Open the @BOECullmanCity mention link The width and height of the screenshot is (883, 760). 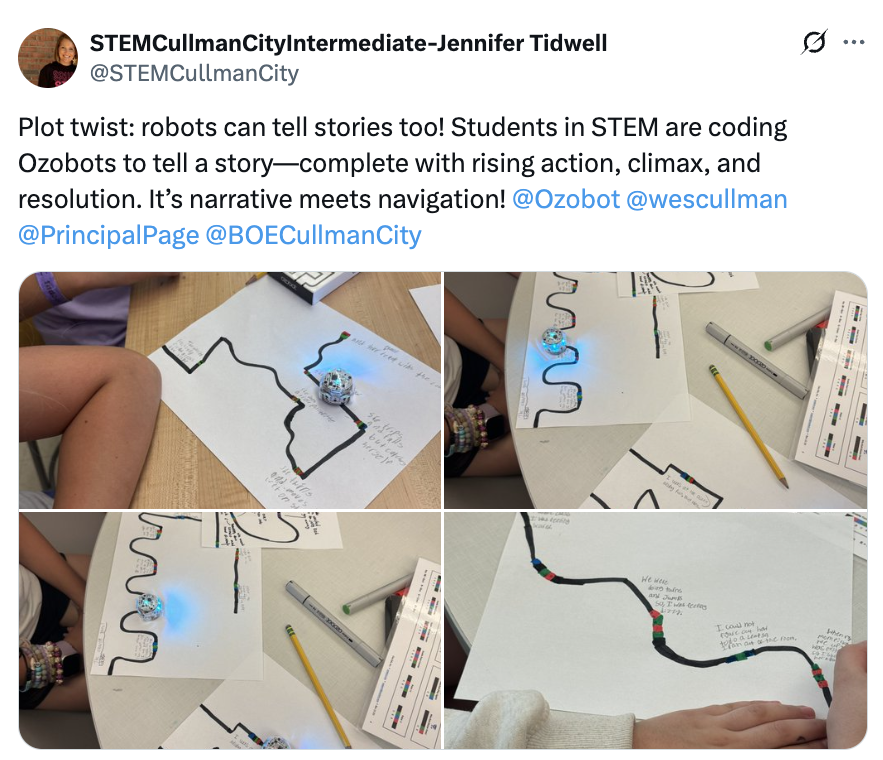point(313,235)
